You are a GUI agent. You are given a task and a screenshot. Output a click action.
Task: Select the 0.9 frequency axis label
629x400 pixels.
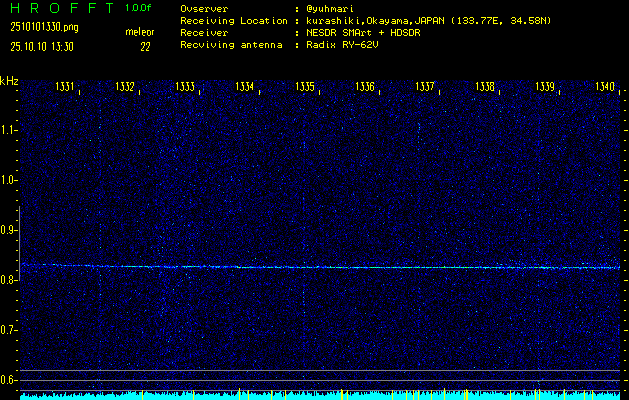coord(9,230)
